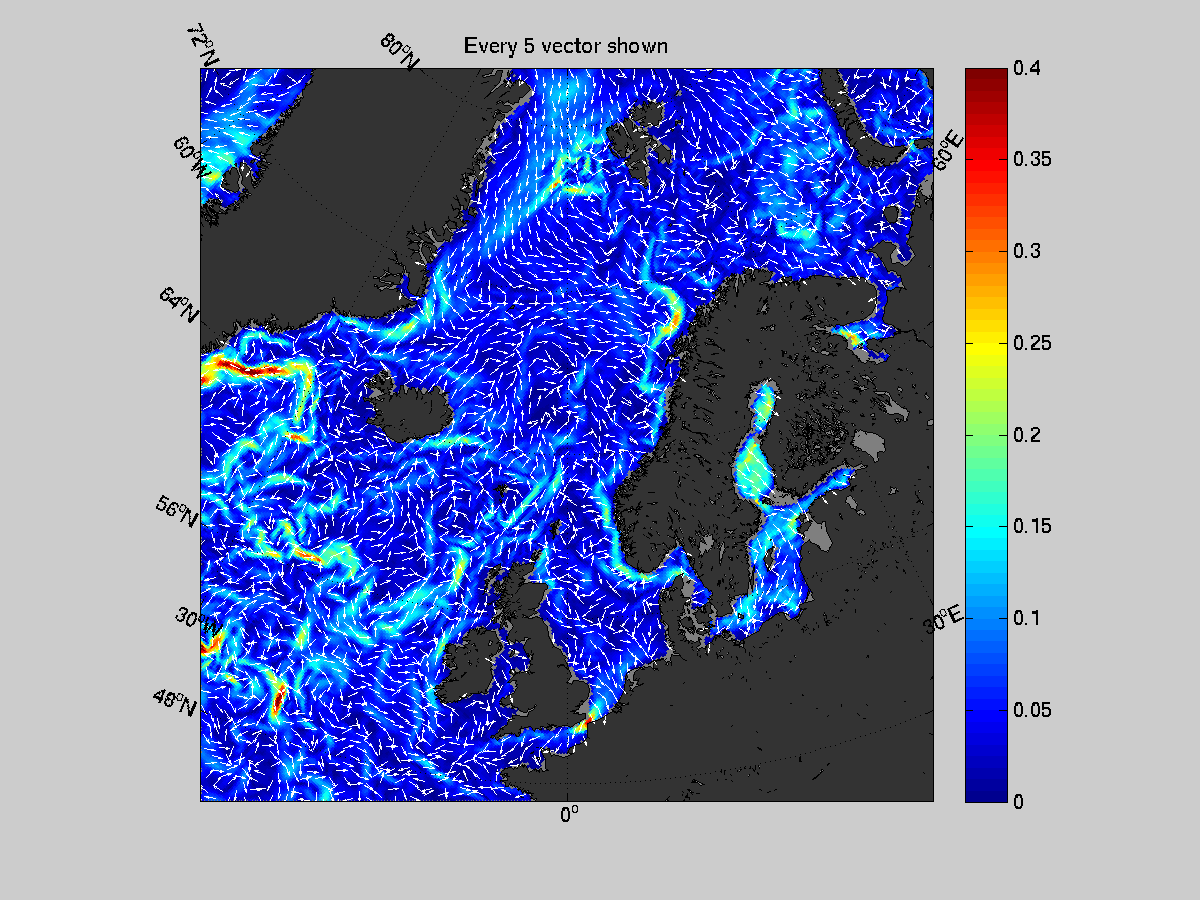Image resolution: width=1200 pixels, height=900 pixels.
Task: Click the 64°N latitude label
Action: pos(178,305)
